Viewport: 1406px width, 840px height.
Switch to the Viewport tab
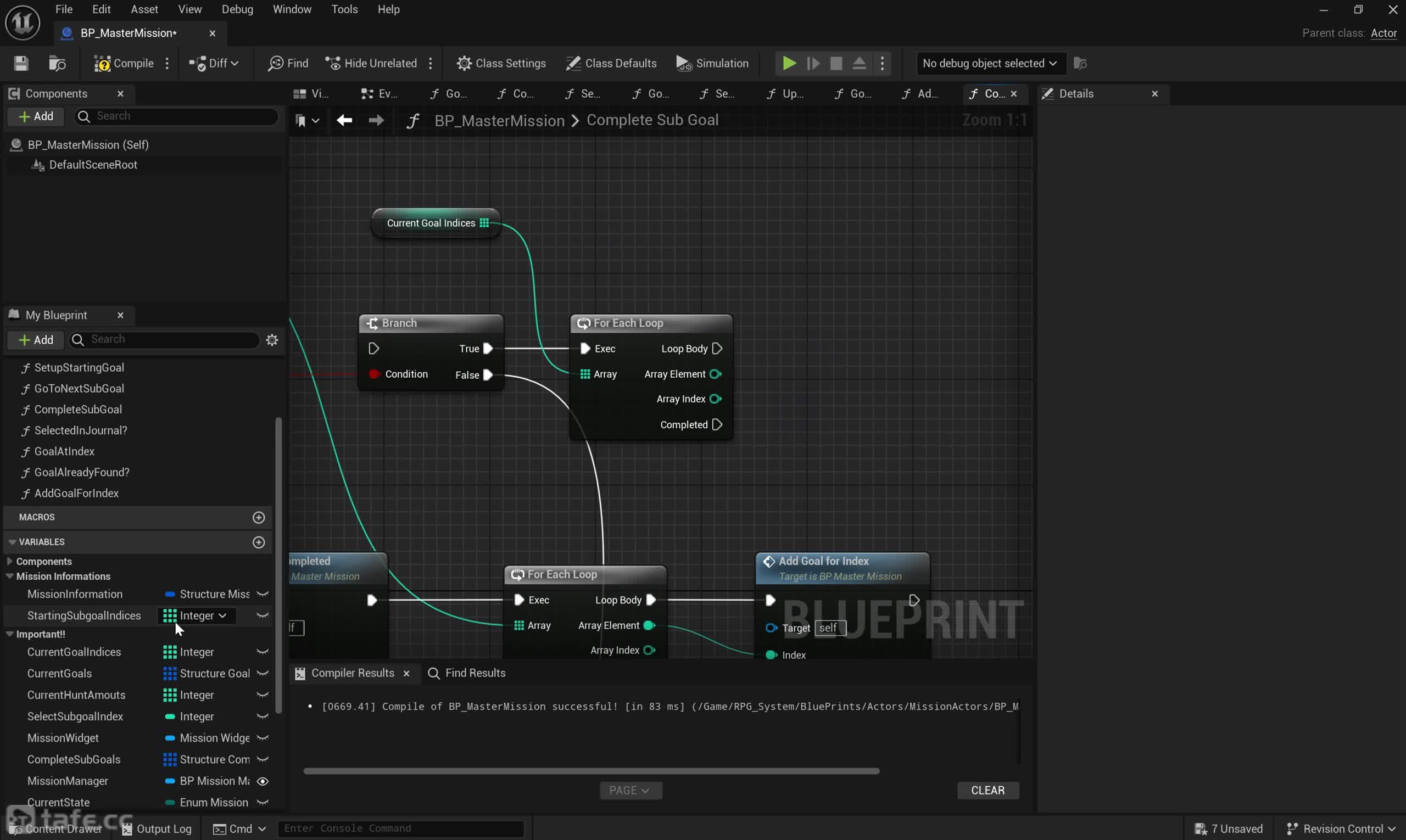[312, 94]
